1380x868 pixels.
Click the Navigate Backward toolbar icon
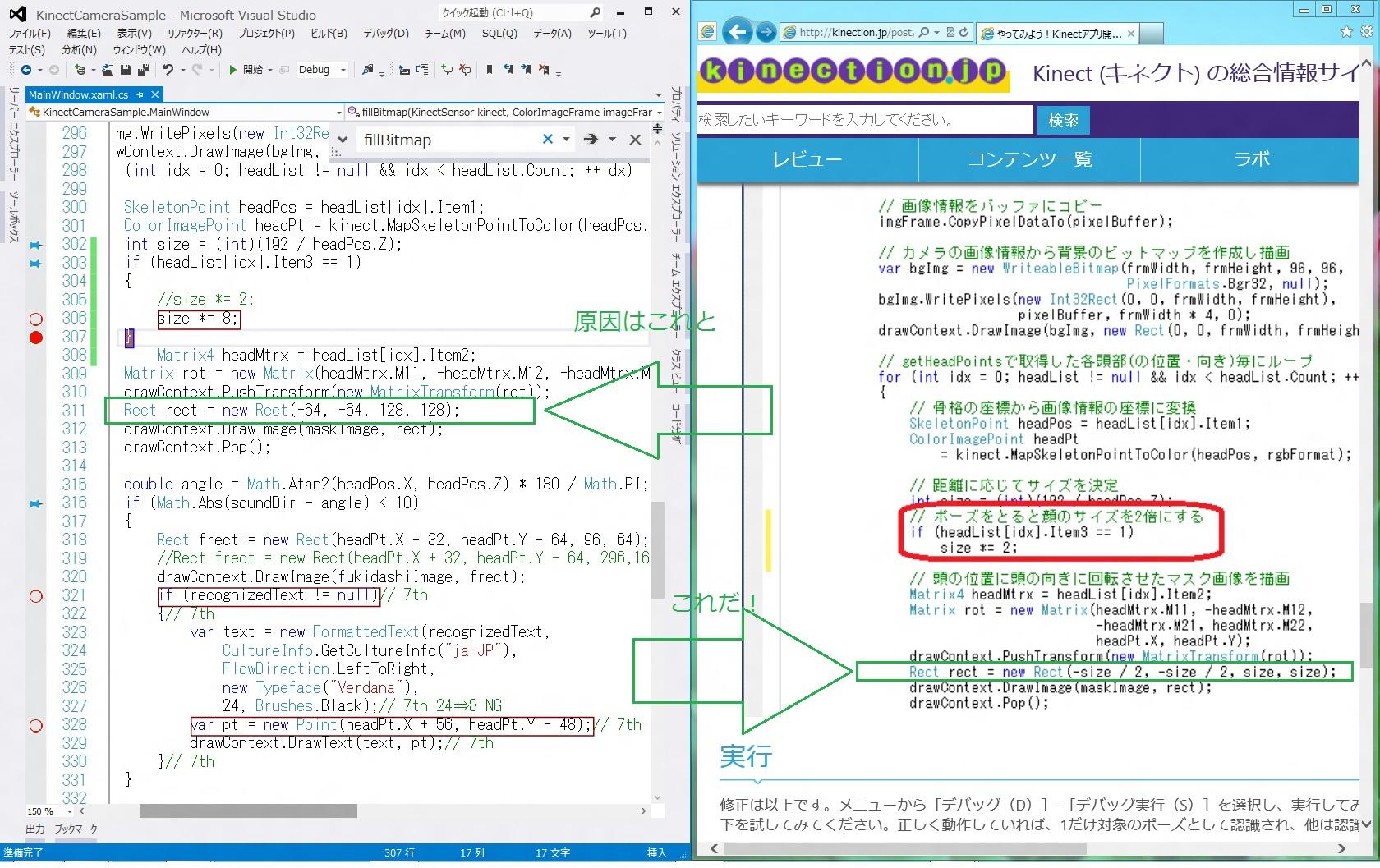point(26,70)
